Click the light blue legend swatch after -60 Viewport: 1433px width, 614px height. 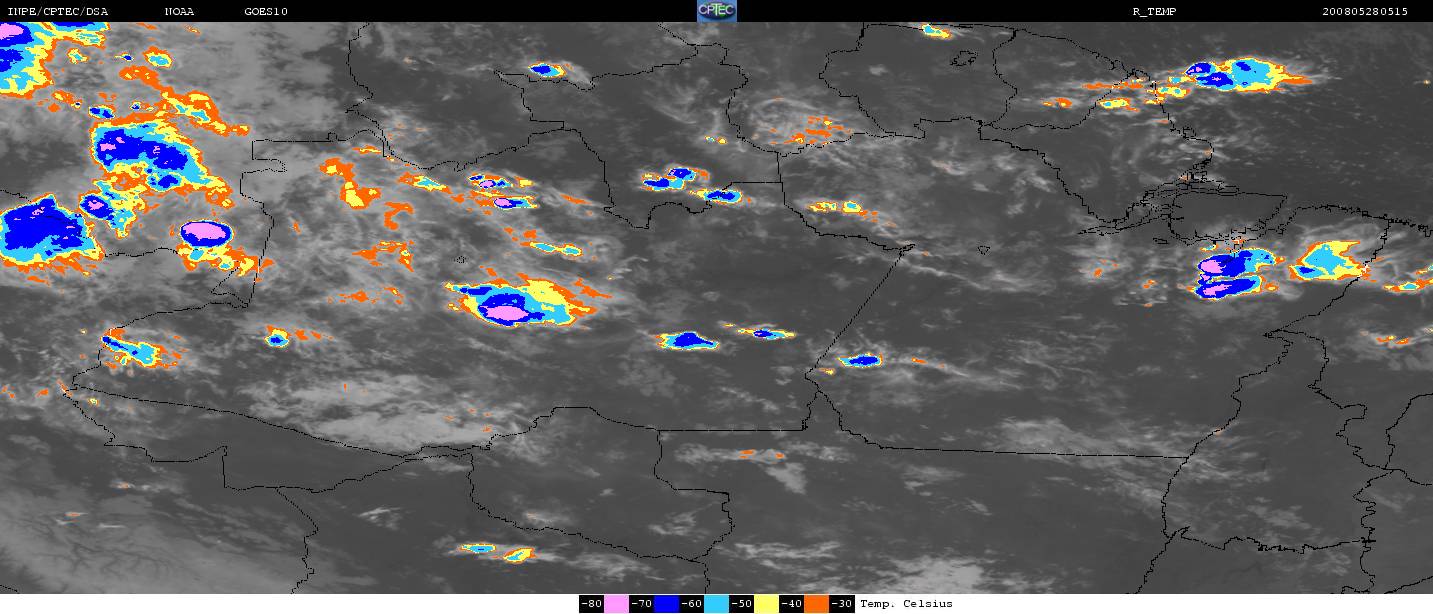(716, 604)
